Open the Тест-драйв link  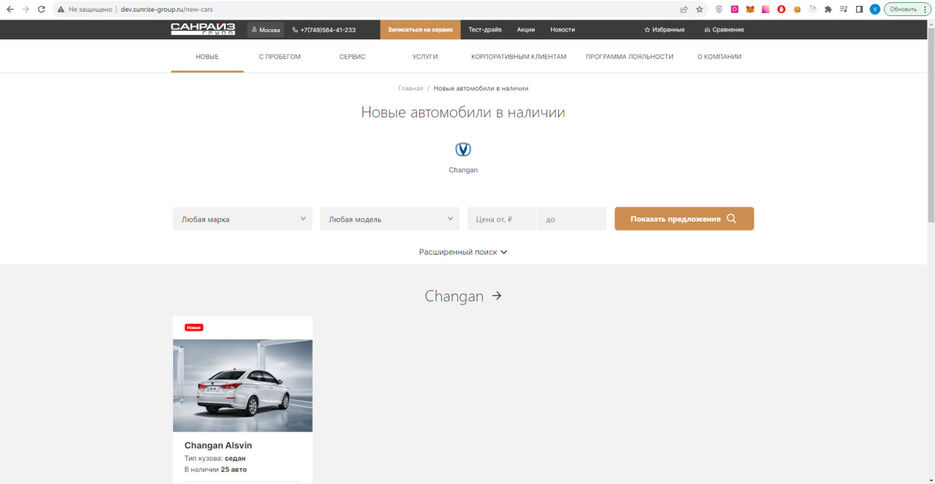coord(485,30)
